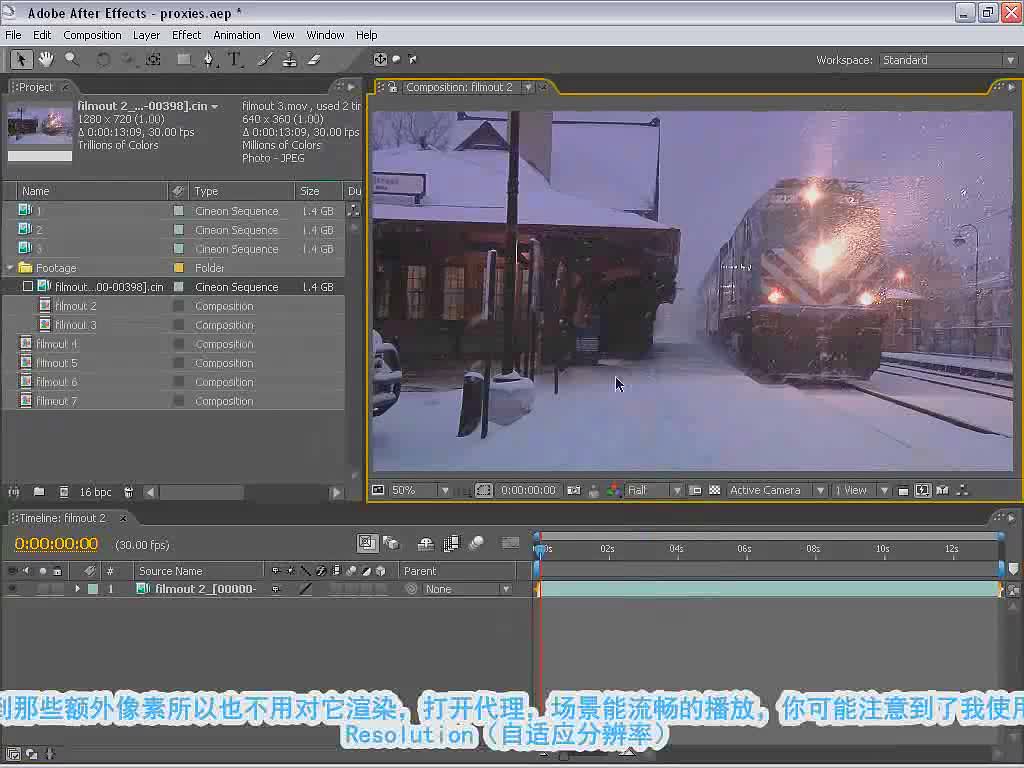
Task: Select the Pen tool
Action: [x=208, y=59]
